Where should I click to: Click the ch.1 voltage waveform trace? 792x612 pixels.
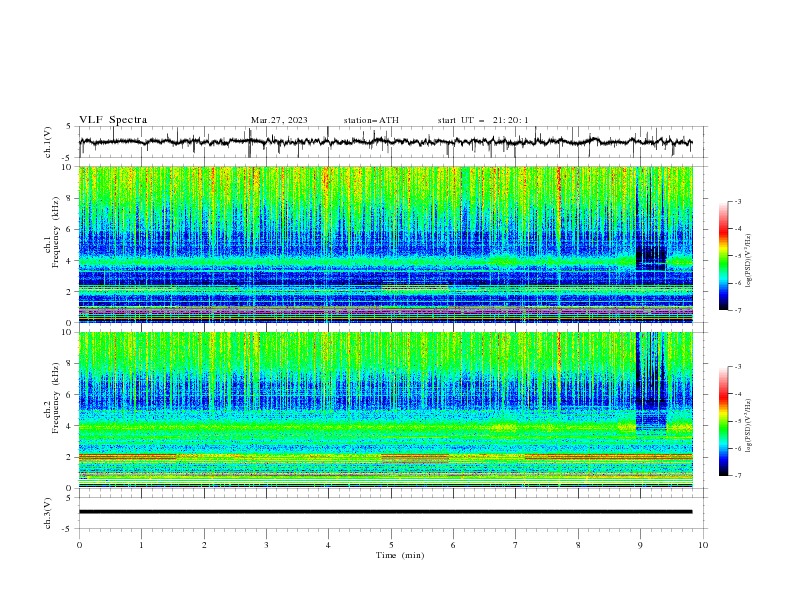click(385, 142)
